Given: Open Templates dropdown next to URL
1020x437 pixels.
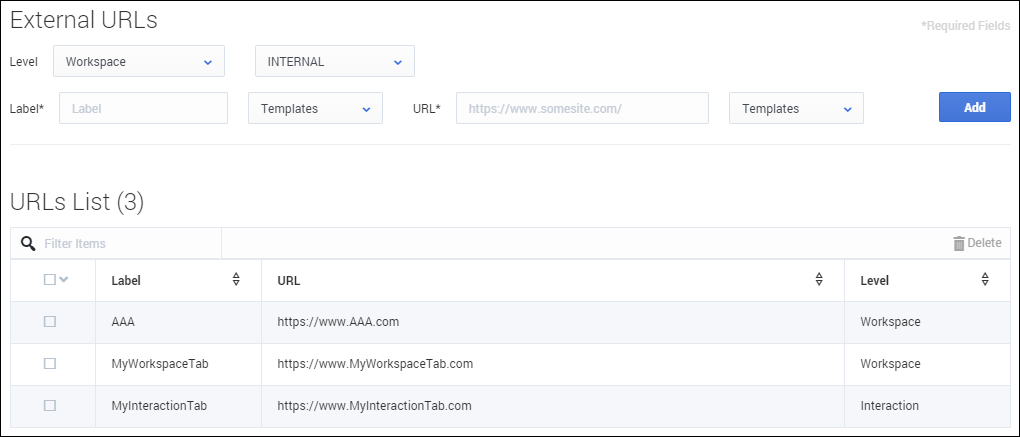Looking at the screenshot, I should (796, 108).
